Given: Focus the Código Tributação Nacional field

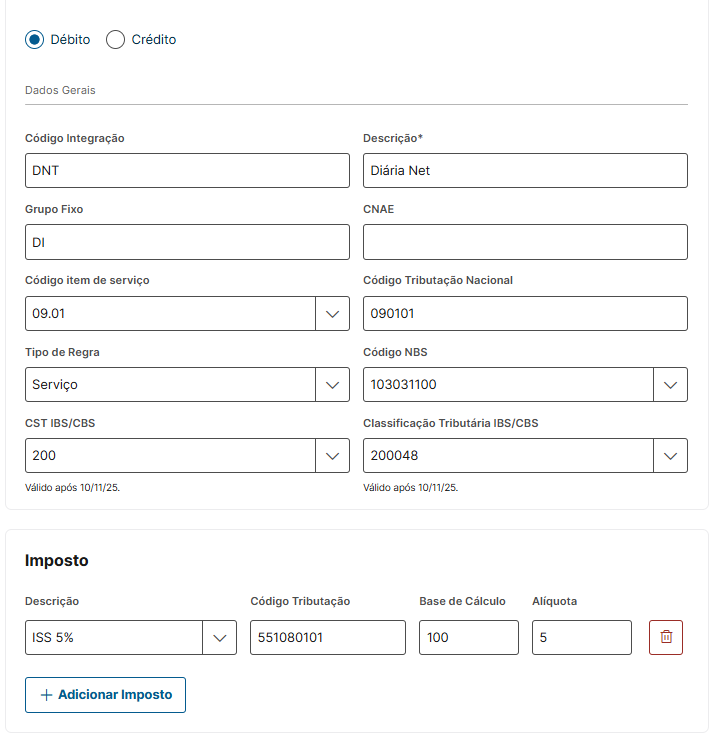Looking at the screenshot, I should click(x=525, y=313).
